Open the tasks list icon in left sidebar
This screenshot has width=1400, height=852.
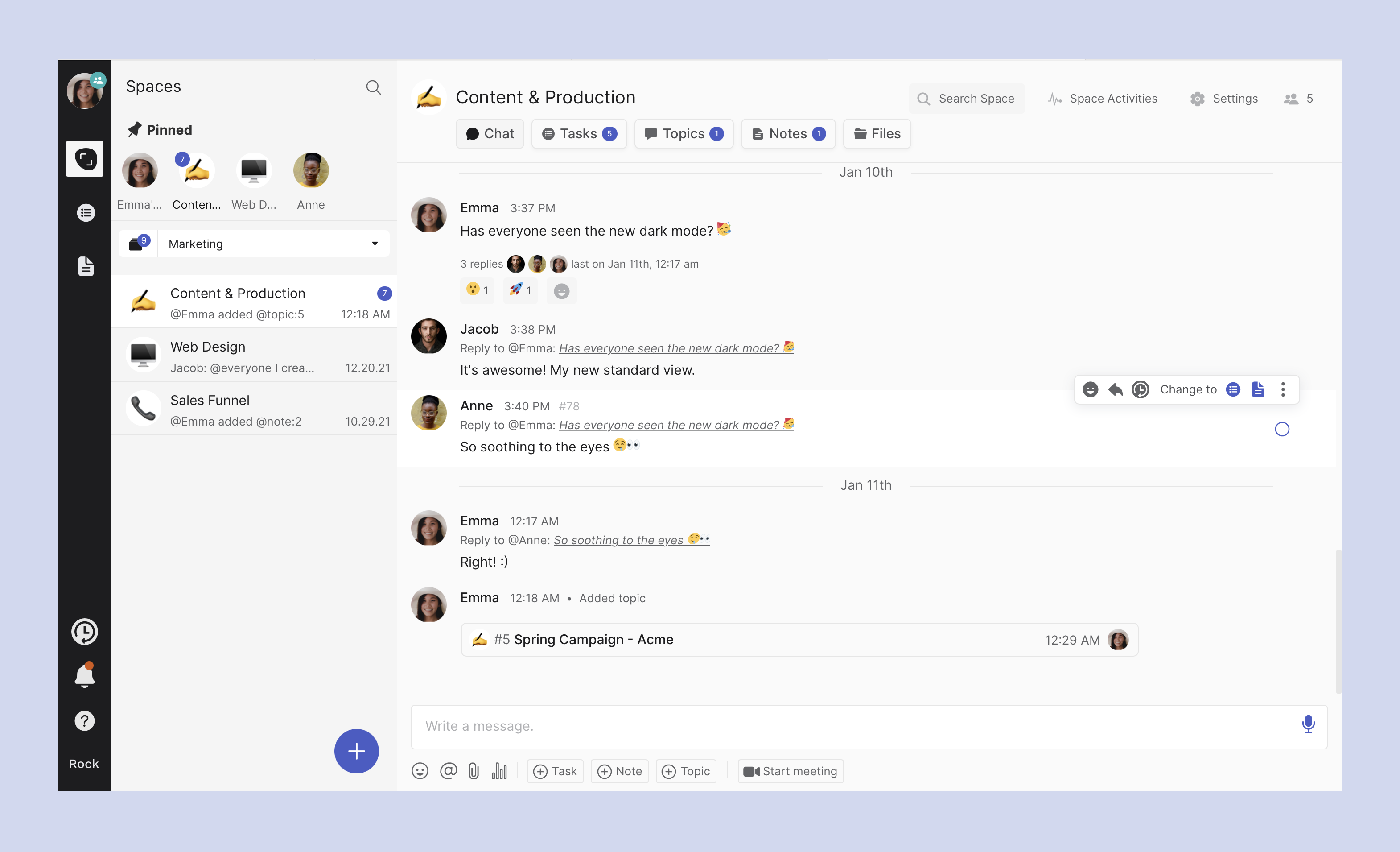click(86, 213)
